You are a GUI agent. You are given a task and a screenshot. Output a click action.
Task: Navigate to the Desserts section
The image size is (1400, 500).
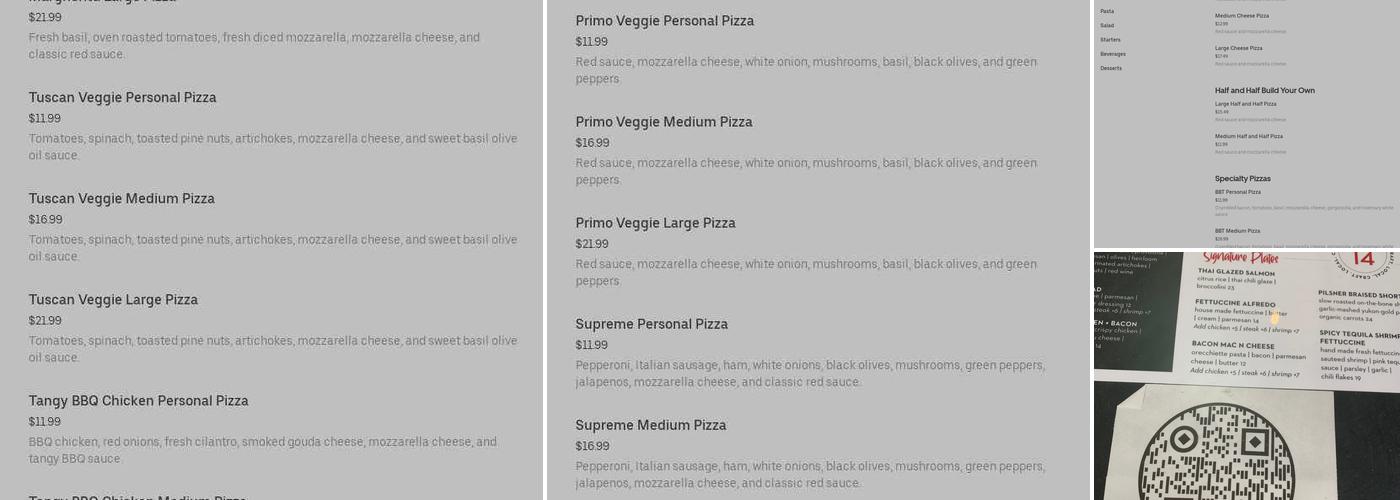point(1111,68)
